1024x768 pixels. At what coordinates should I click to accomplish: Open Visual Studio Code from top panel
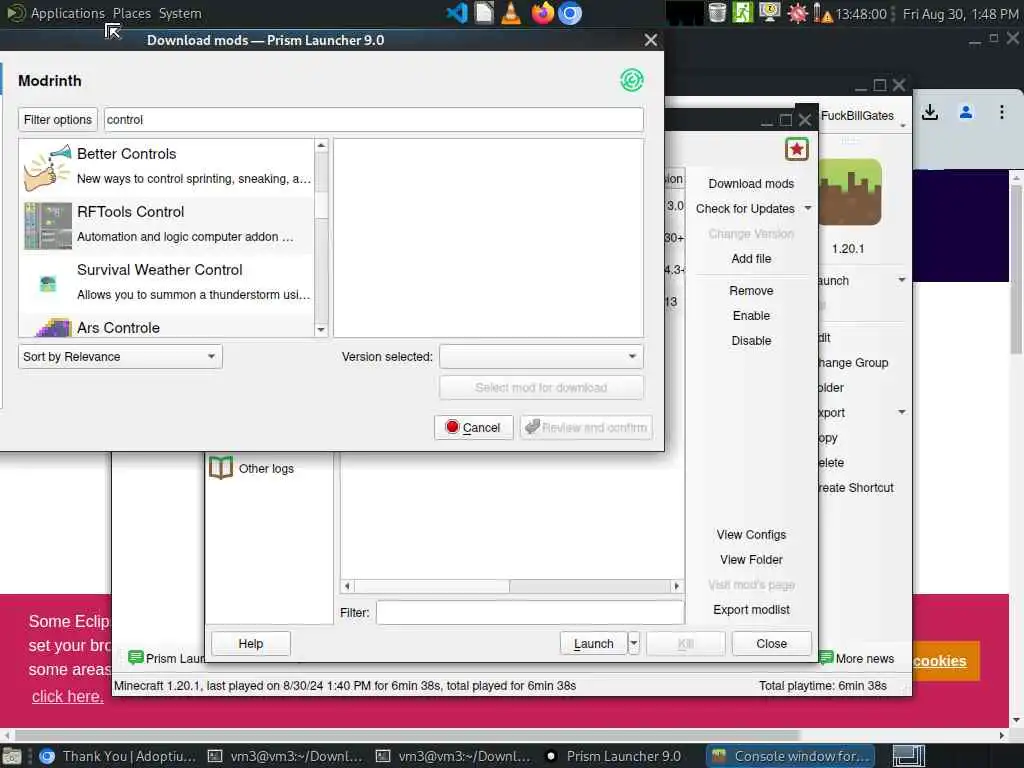pos(456,13)
